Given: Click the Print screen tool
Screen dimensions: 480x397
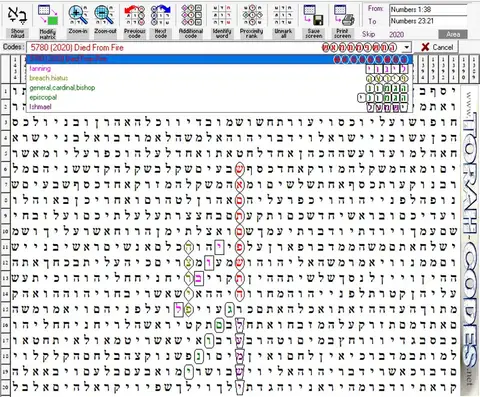Looking at the screenshot, I should pyautogui.click(x=343, y=21).
